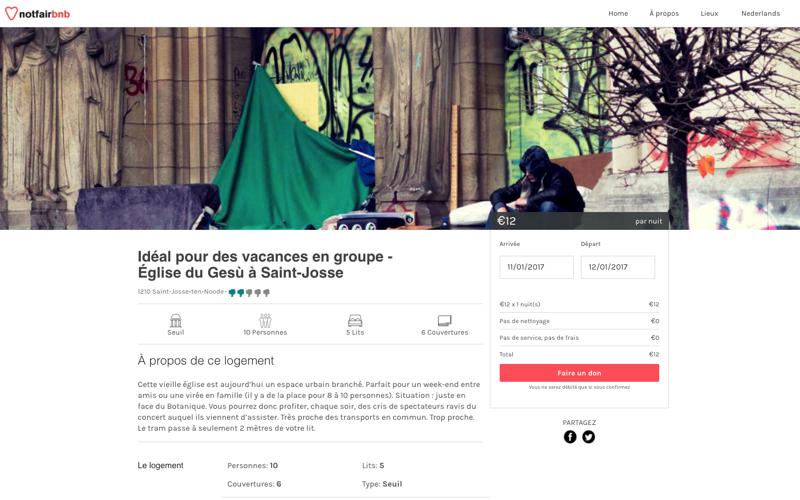
Task: Go to the Lieux page
Action: 709,14
